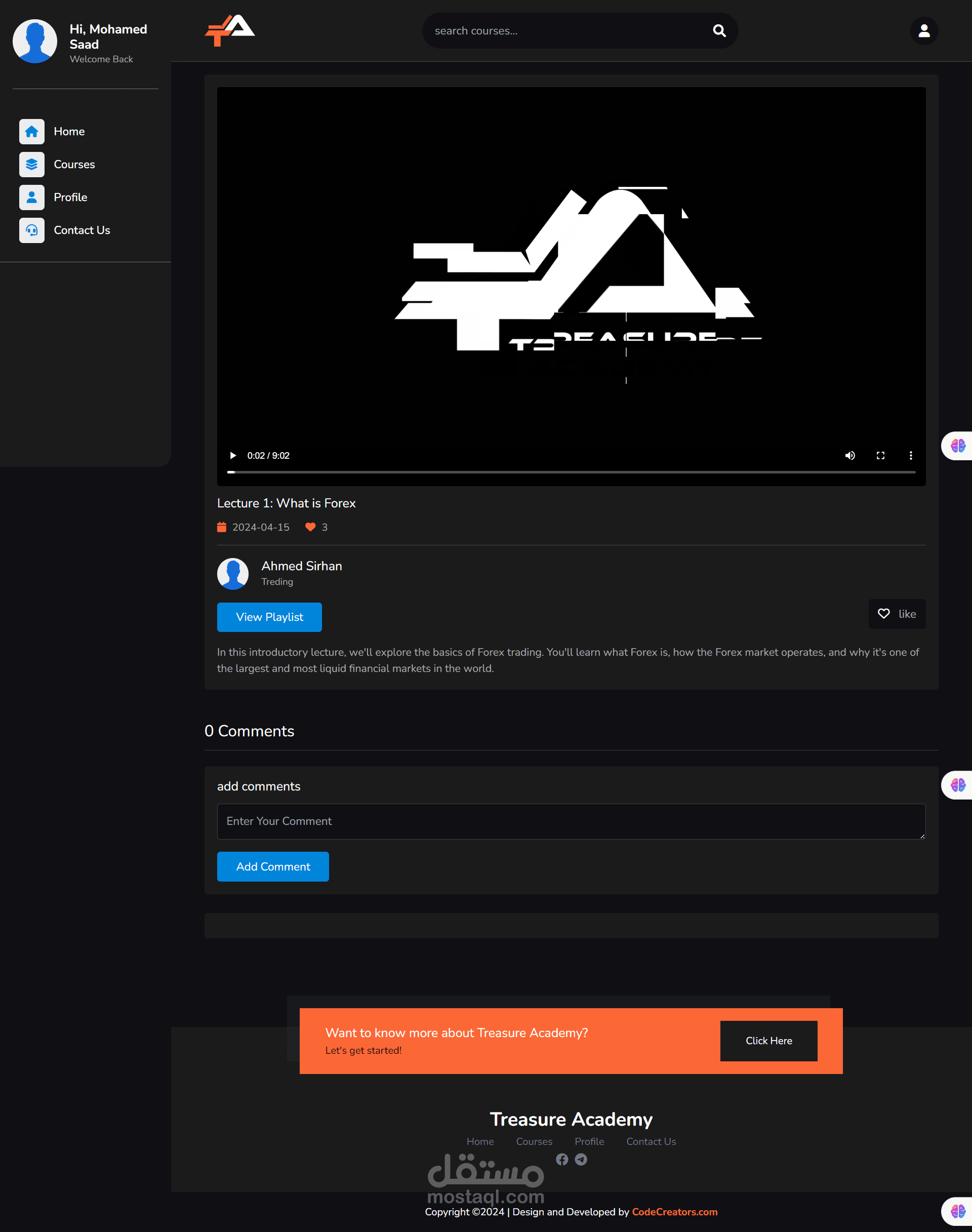Image resolution: width=972 pixels, height=1232 pixels.
Task: Click the Courses layers icon in sidebar
Action: coord(32,165)
